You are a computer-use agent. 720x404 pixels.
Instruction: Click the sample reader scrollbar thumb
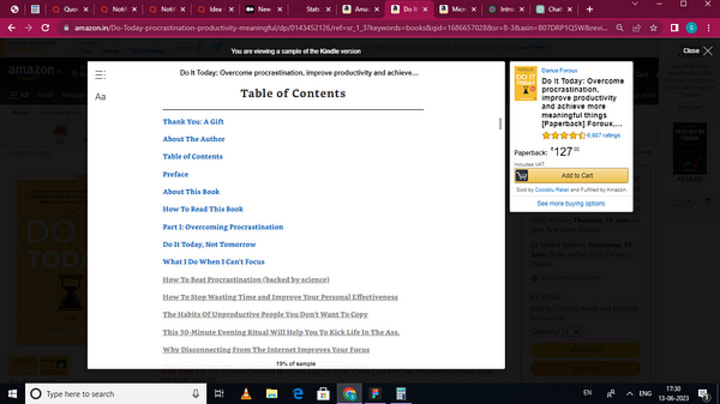500,123
